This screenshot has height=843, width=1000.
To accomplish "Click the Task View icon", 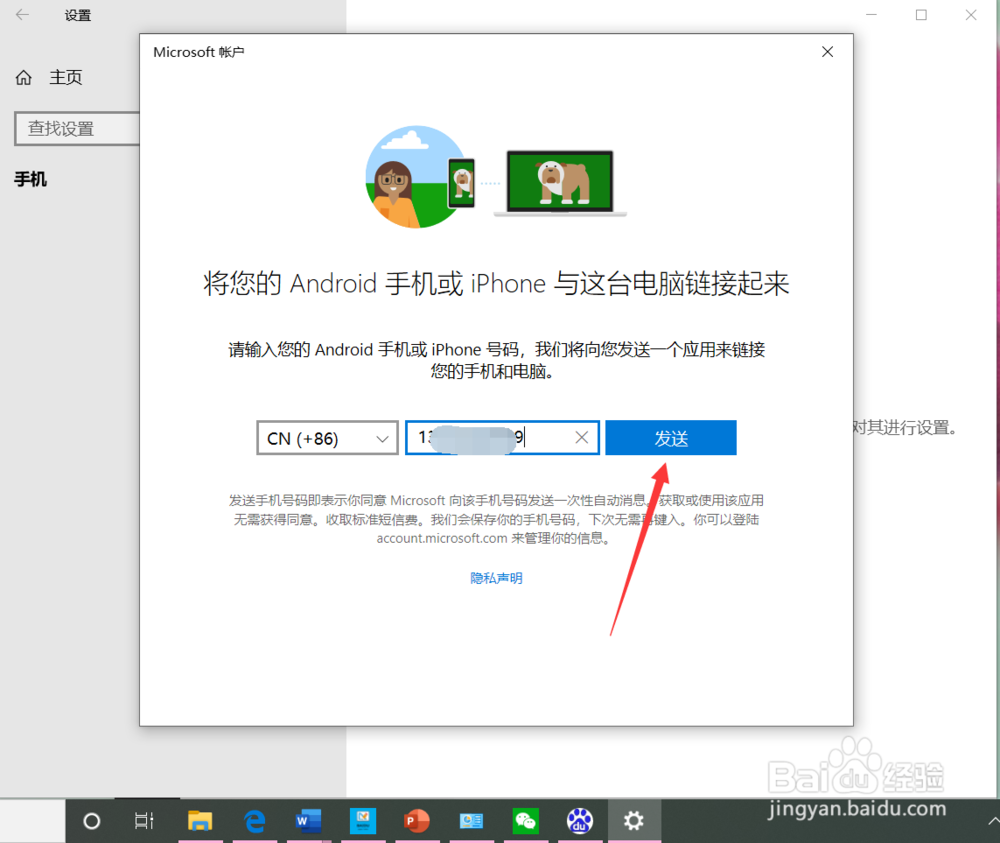I will pyautogui.click(x=144, y=820).
